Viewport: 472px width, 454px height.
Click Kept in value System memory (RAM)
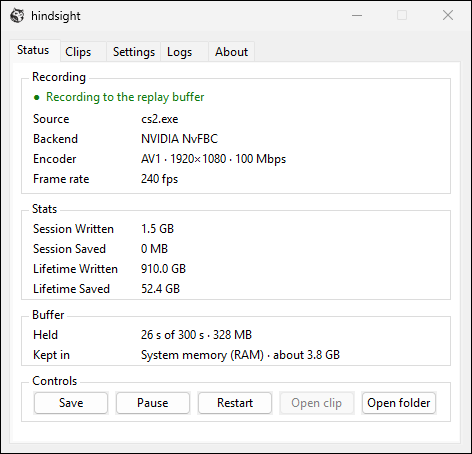[x=202, y=355]
